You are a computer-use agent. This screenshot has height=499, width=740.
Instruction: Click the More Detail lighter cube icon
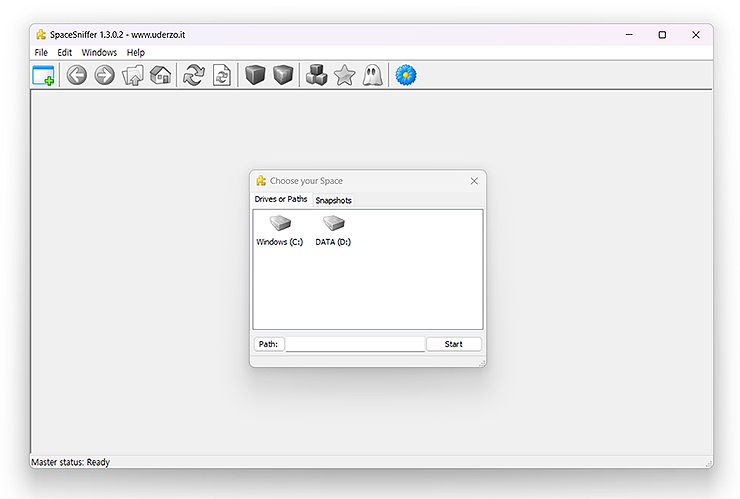click(x=283, y=75)
